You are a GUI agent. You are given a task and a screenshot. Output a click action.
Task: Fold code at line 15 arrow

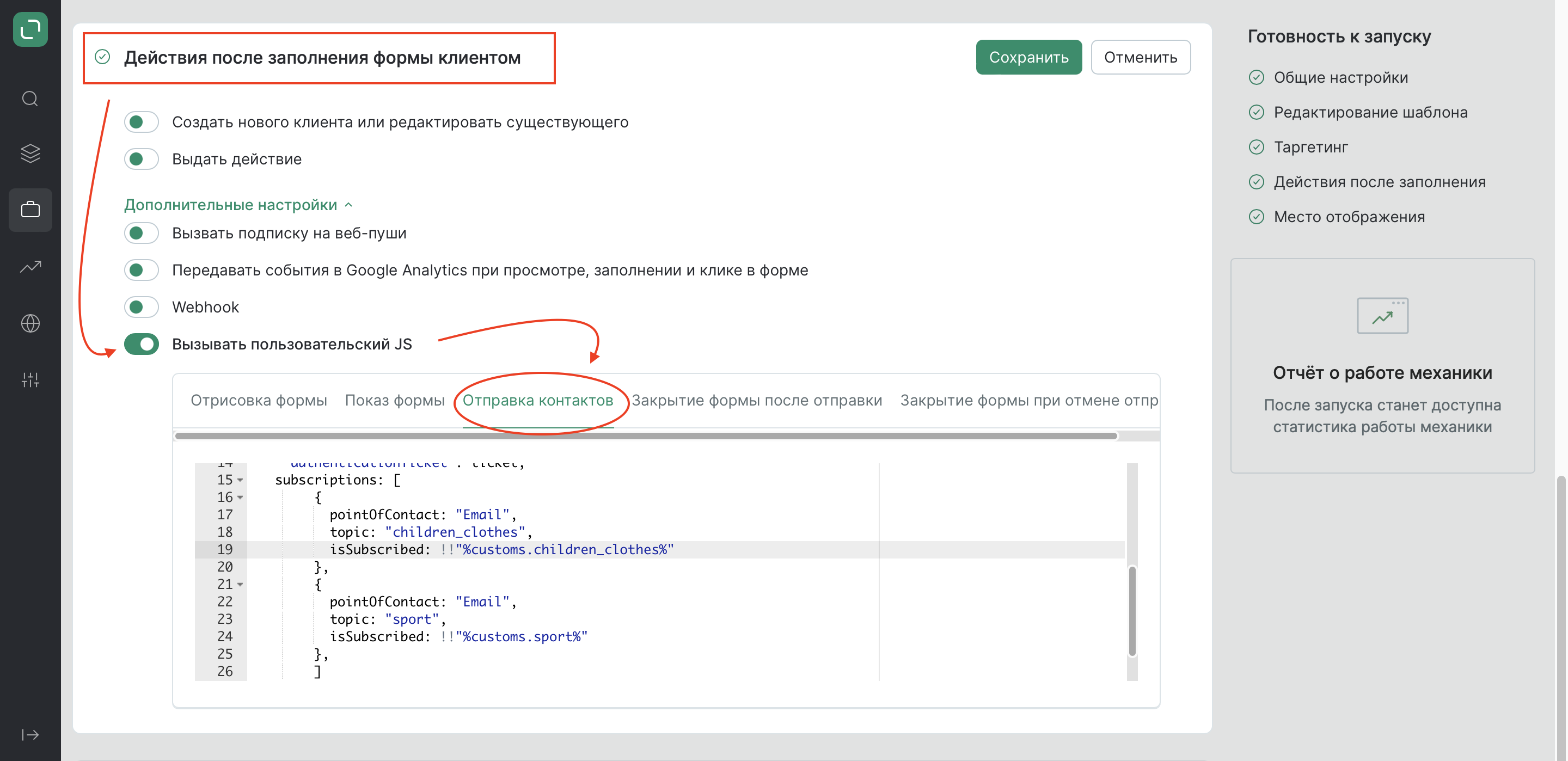click(241, 480)
